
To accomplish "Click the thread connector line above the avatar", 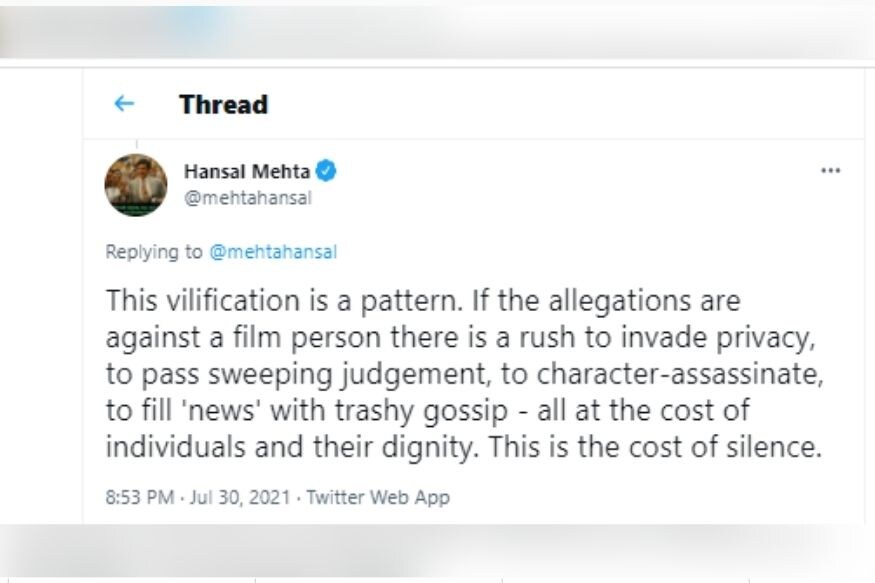I will [136, 145].
